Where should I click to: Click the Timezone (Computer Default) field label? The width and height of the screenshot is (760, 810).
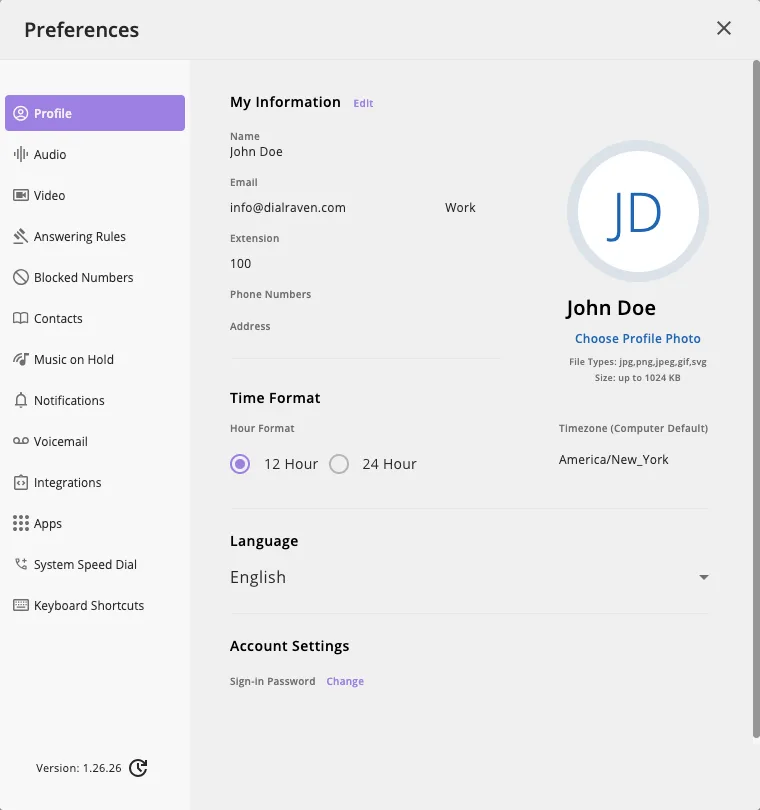pos(633,428)
